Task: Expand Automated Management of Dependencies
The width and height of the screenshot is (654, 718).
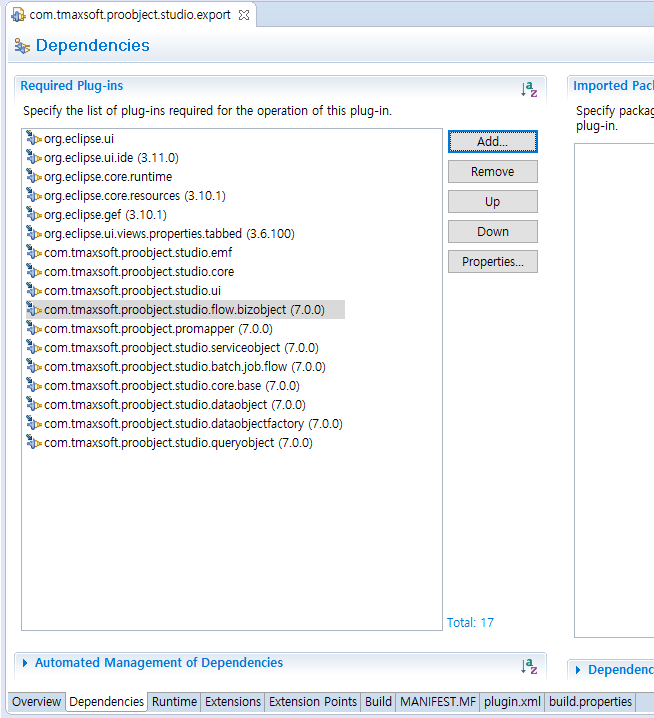Action: click(25, 663)
